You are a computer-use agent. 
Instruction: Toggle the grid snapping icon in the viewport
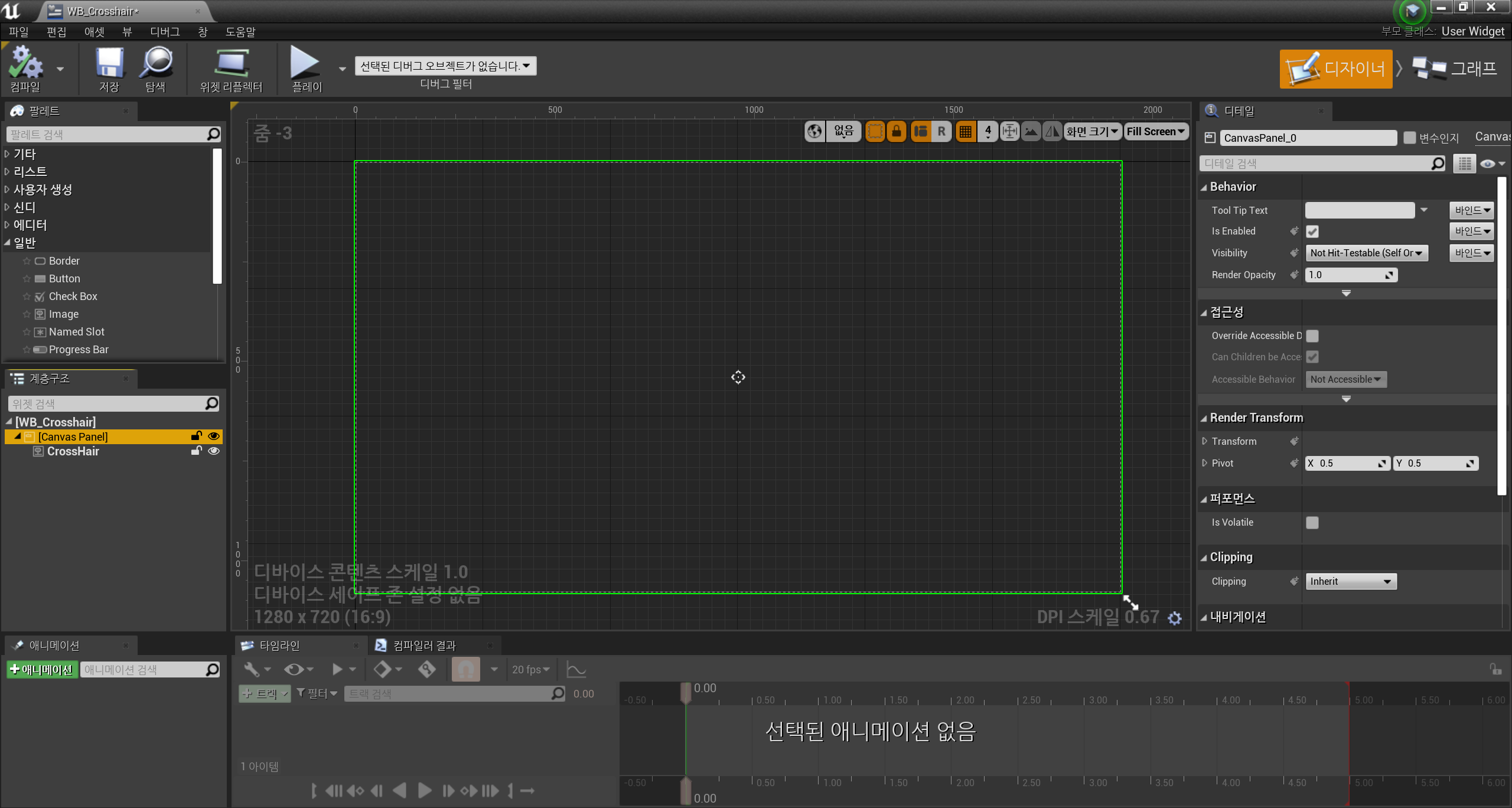(x=966, y=131)
